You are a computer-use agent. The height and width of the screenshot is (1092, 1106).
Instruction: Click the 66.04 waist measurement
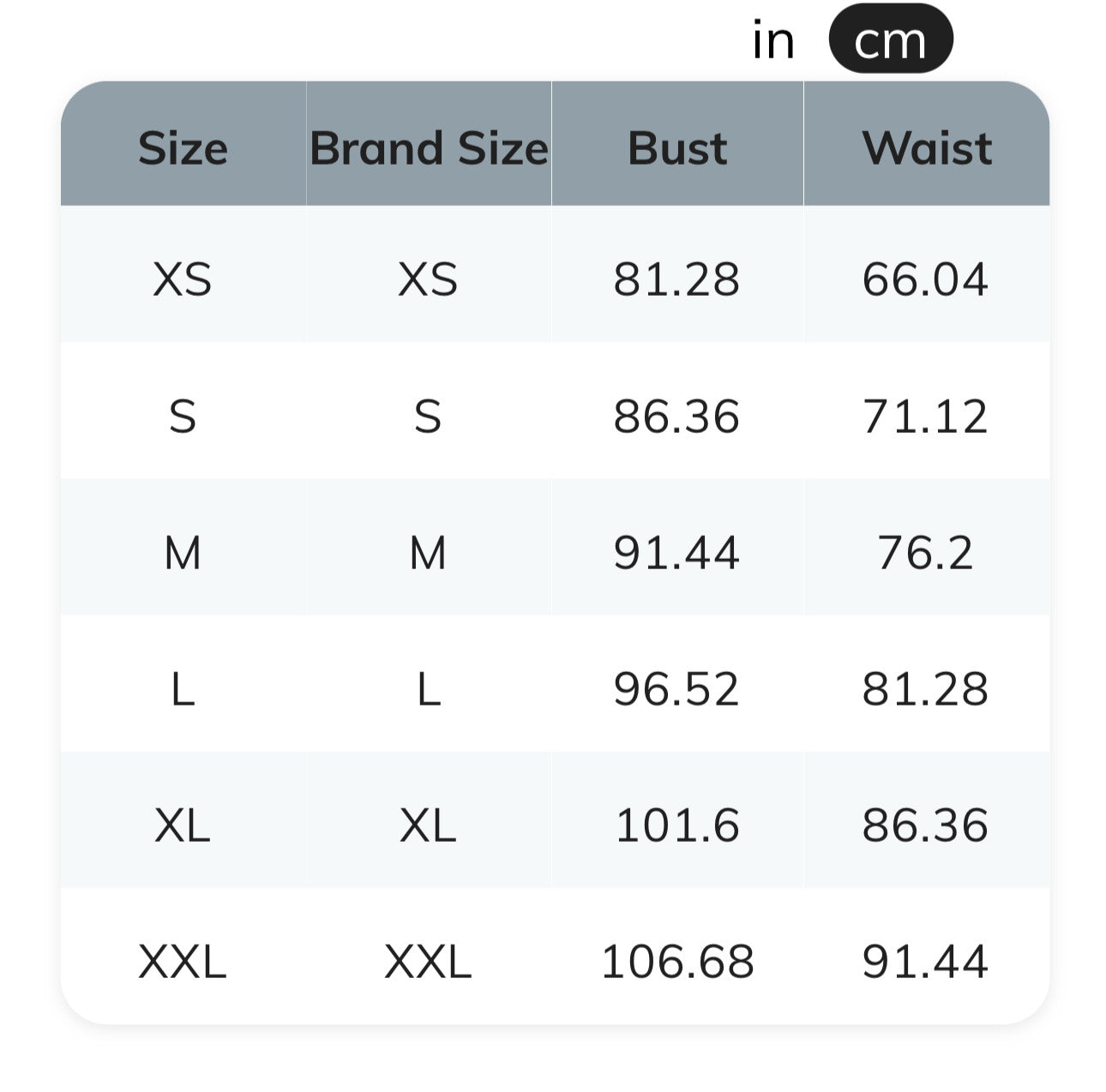(925, 279)
